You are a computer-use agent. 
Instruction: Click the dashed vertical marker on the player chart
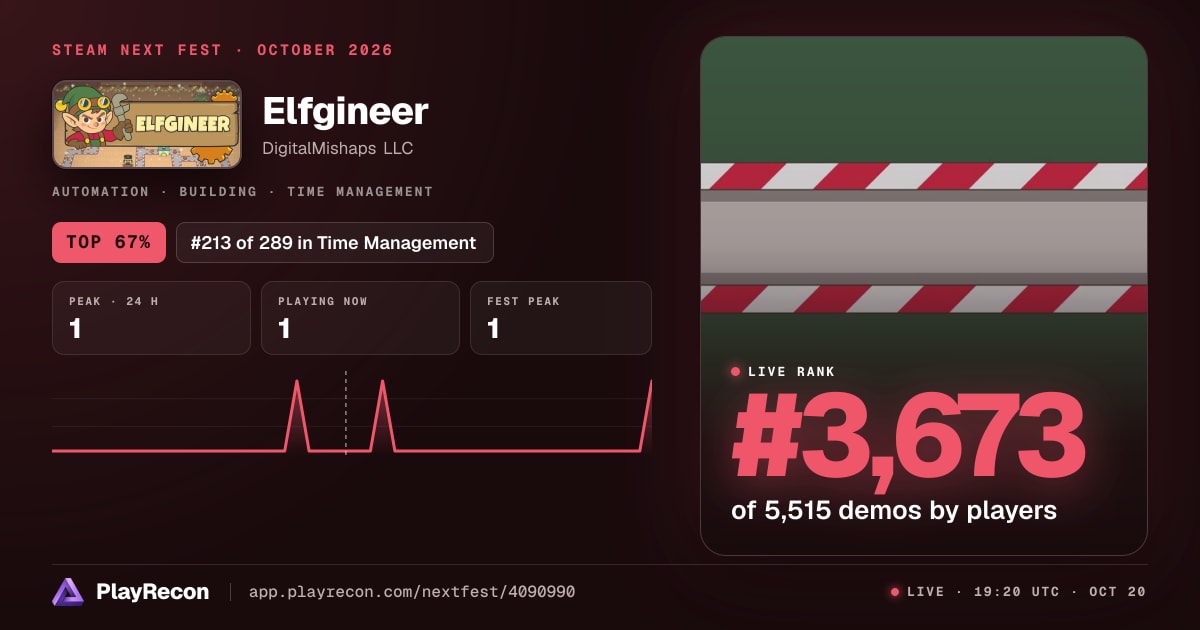(x=346, y=413)
